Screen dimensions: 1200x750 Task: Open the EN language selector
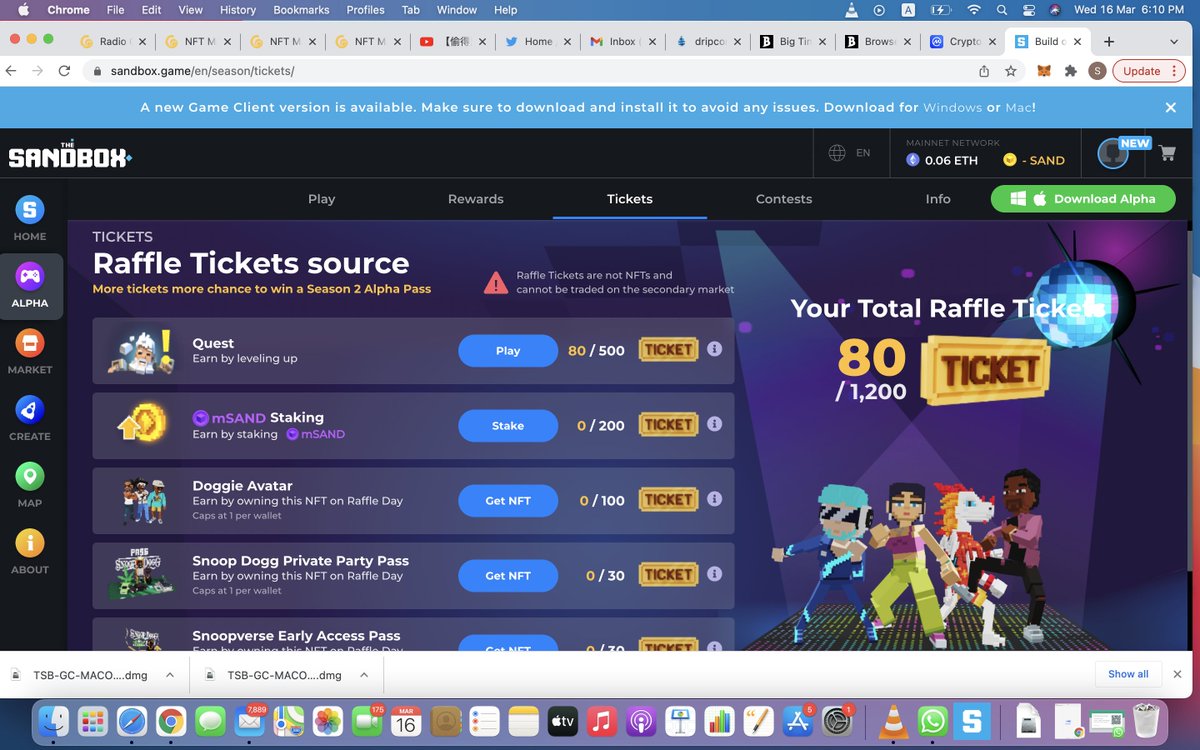coord(863,153)
